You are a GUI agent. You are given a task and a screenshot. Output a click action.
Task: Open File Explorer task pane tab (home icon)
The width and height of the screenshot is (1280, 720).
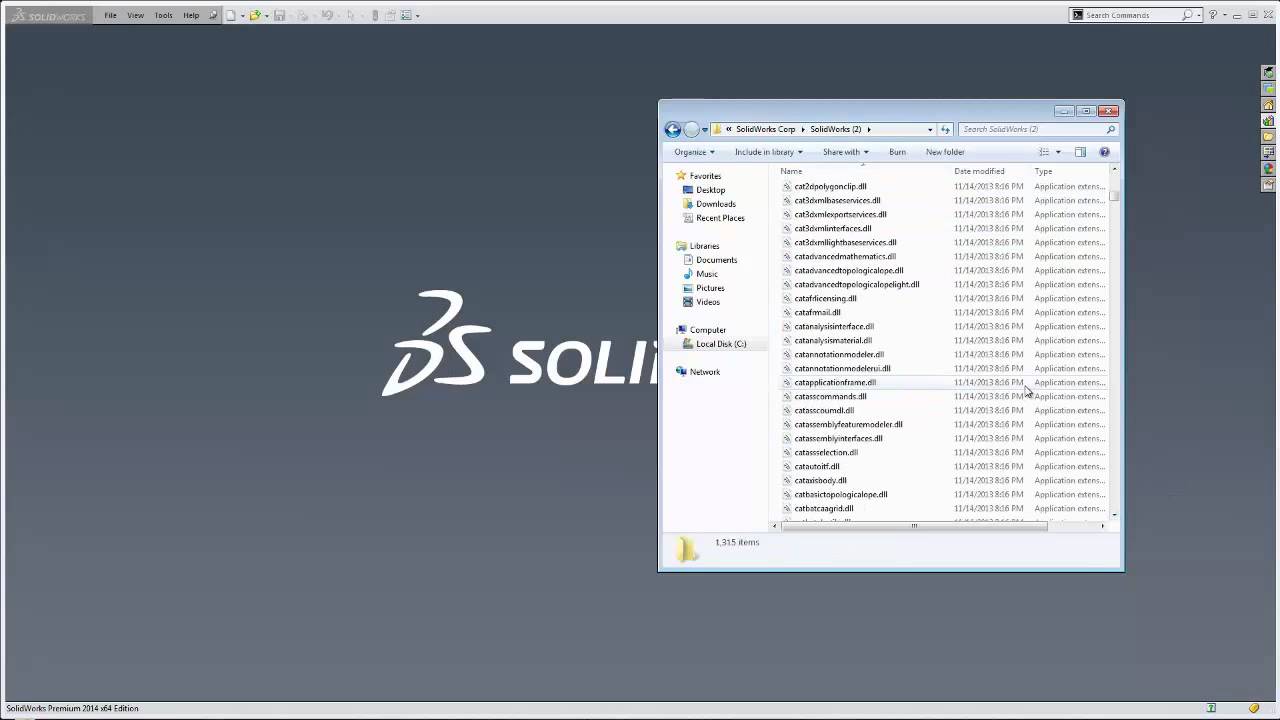[1268, 105]
